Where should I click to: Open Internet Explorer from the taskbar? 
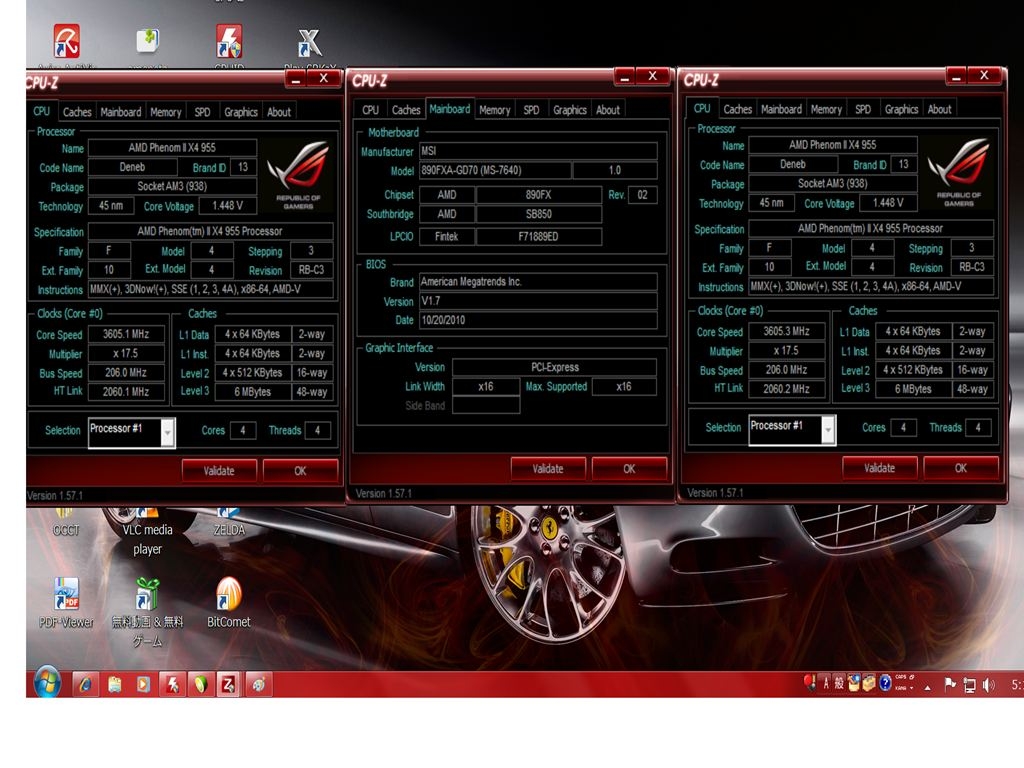86,685
